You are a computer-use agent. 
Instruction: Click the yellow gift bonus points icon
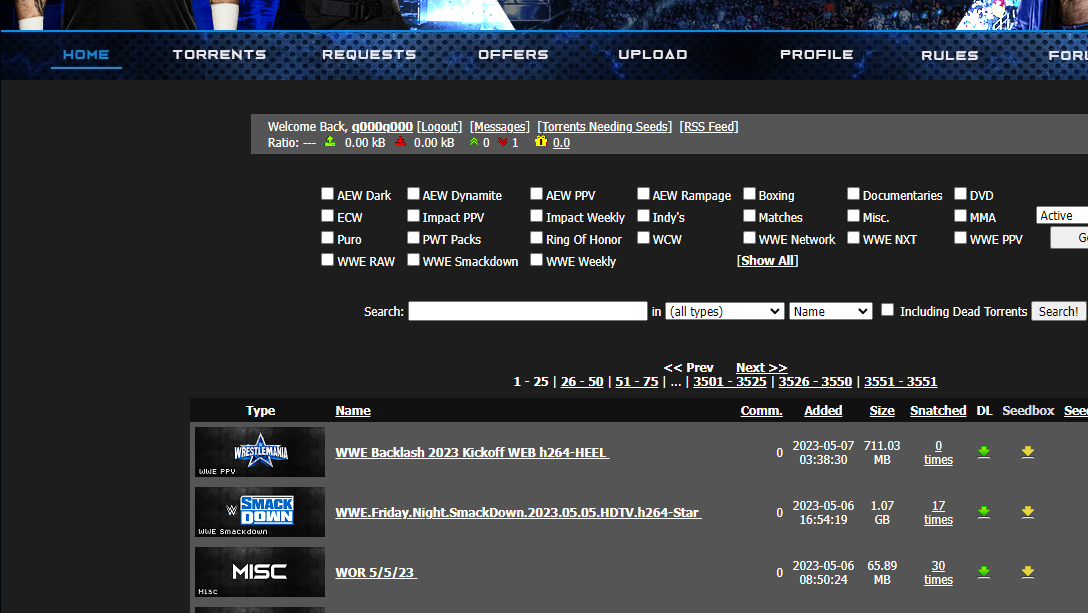coord(541,142)
